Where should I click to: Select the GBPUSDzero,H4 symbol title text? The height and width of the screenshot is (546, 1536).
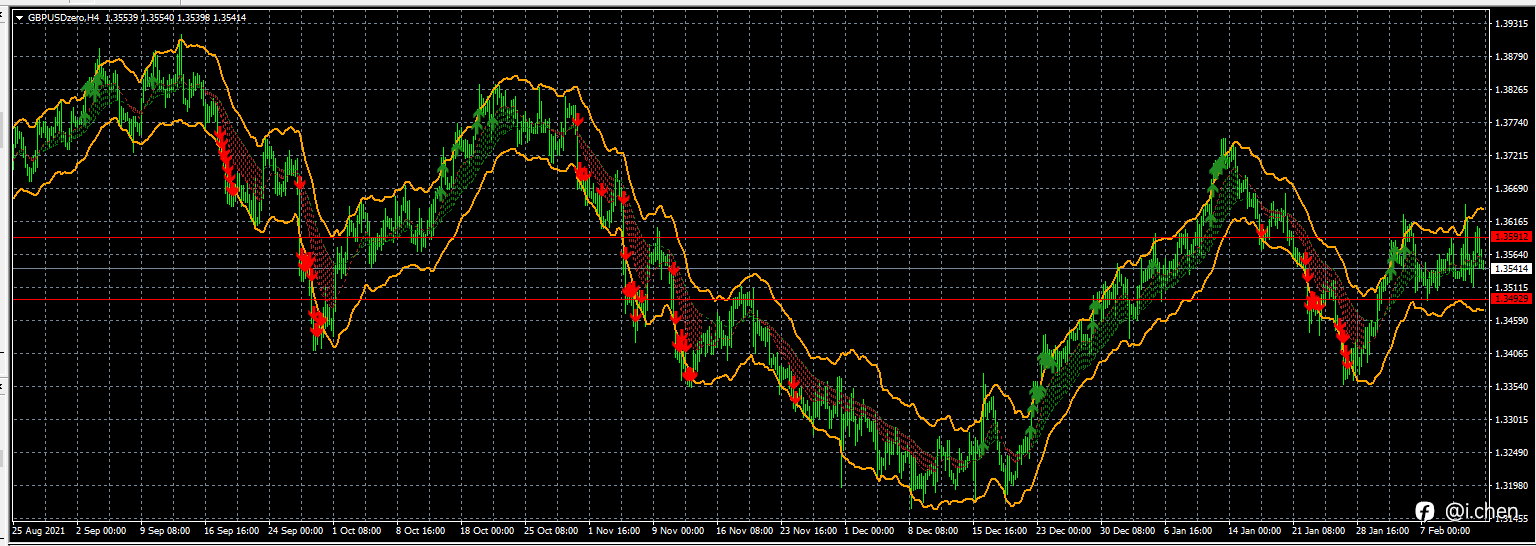coord(63,18)
